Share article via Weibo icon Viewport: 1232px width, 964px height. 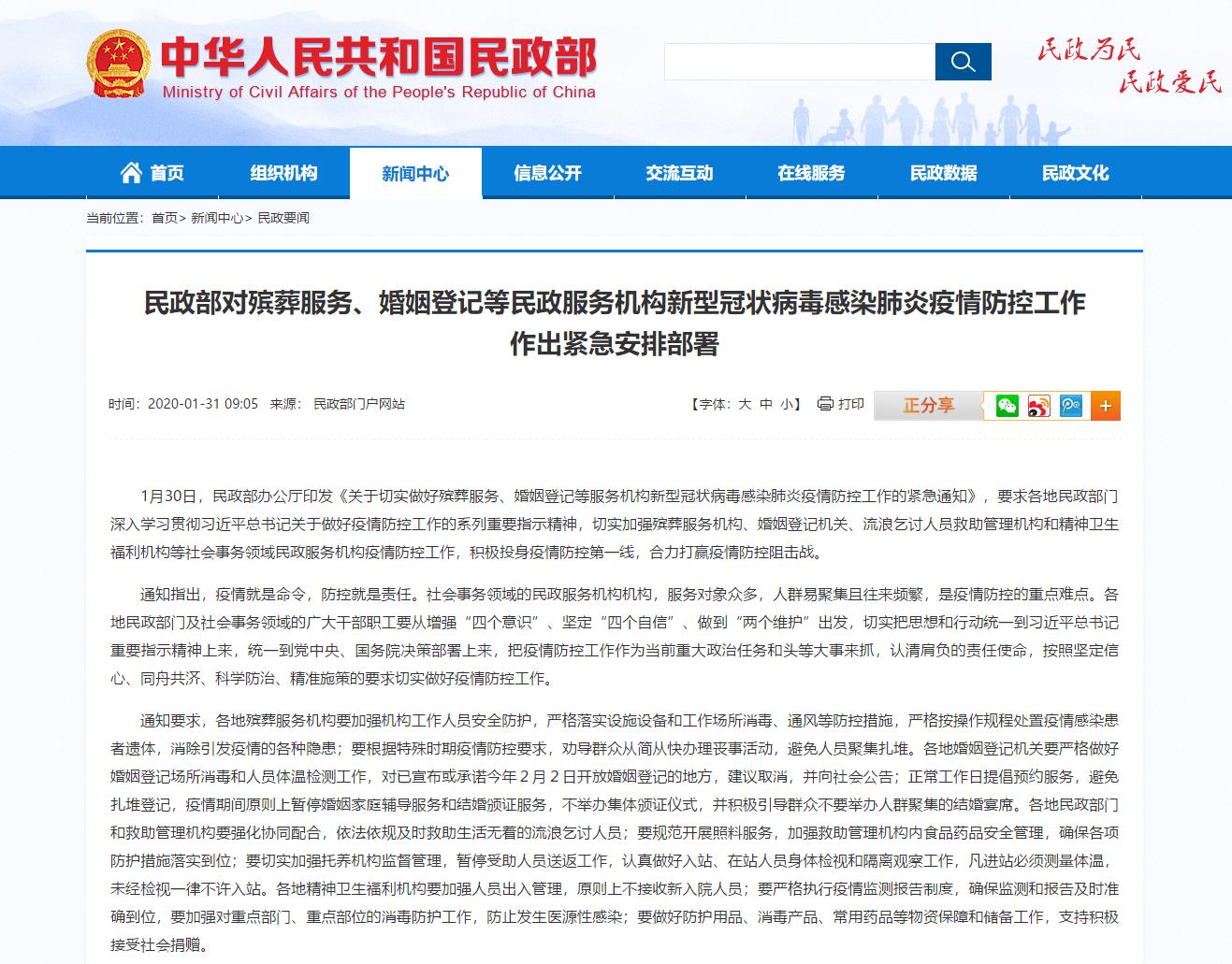click(x=1038, y=406)
